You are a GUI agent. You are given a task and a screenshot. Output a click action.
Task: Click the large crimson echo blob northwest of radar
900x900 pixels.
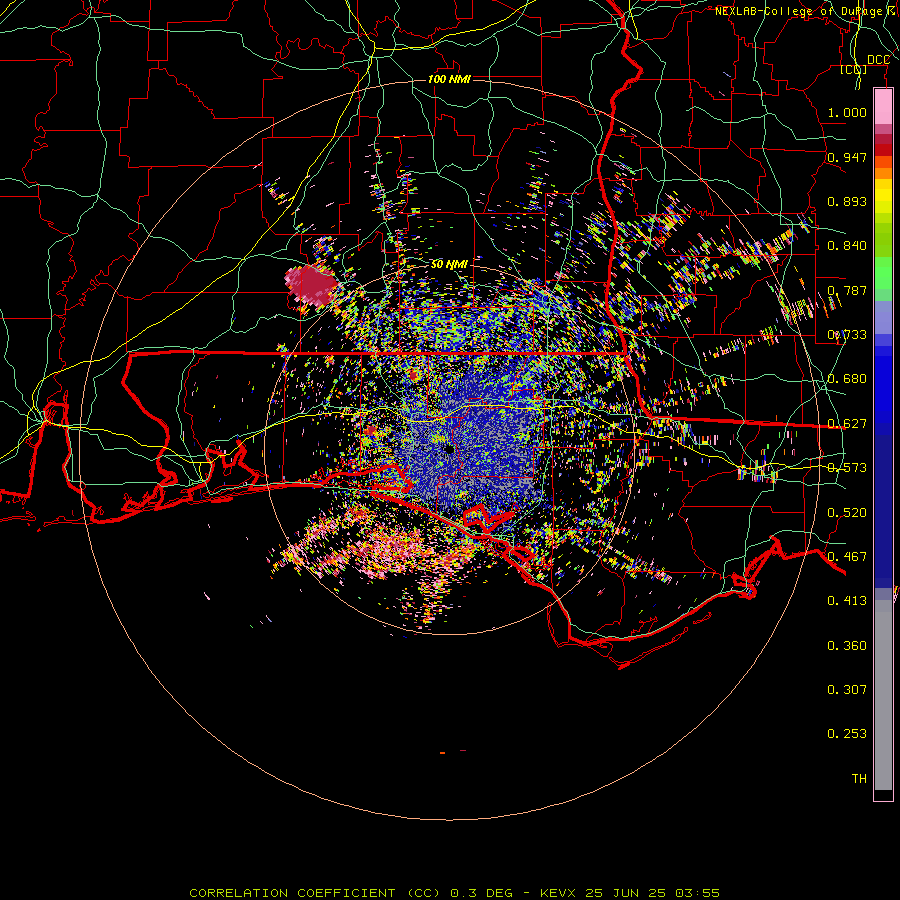click(311, 285)
